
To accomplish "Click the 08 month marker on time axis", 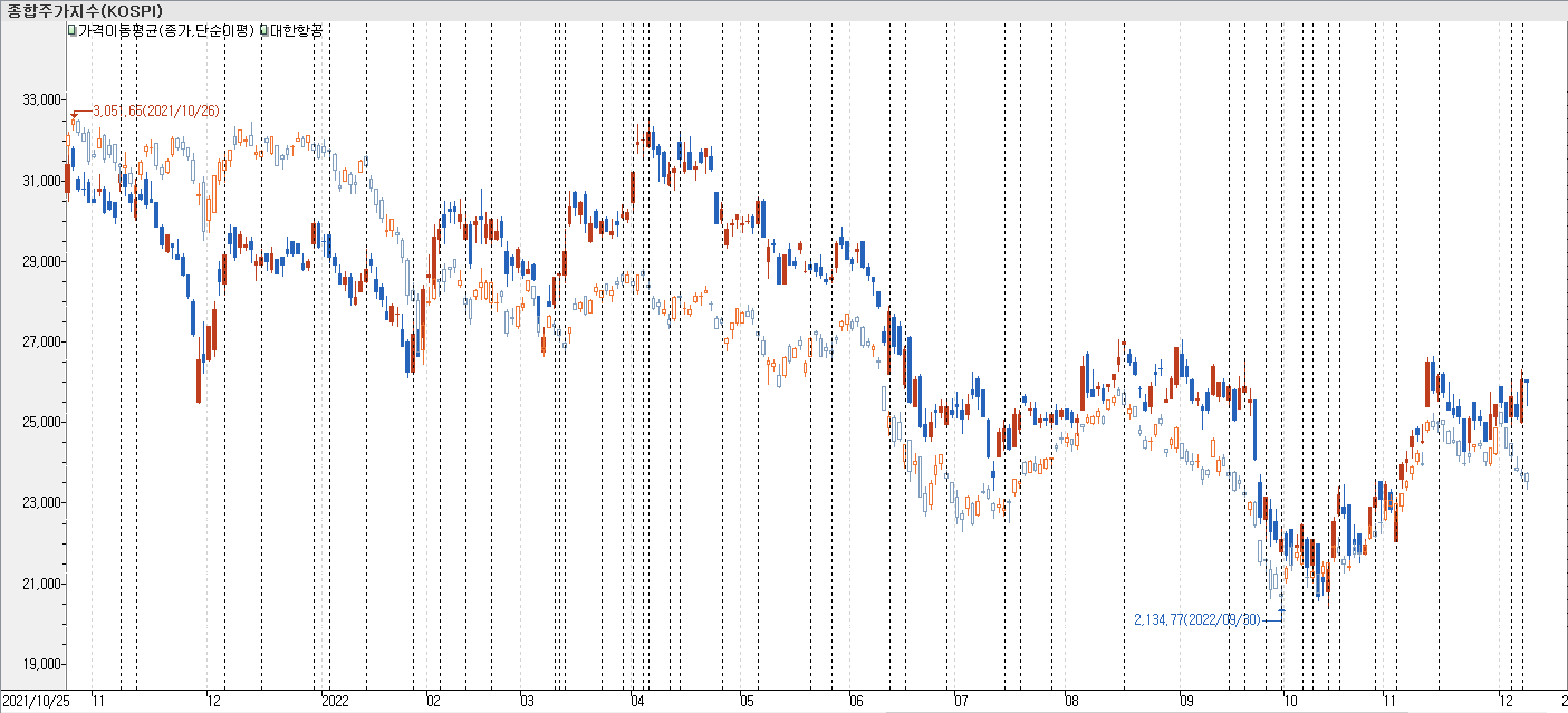I will [x=1072, y=701].
